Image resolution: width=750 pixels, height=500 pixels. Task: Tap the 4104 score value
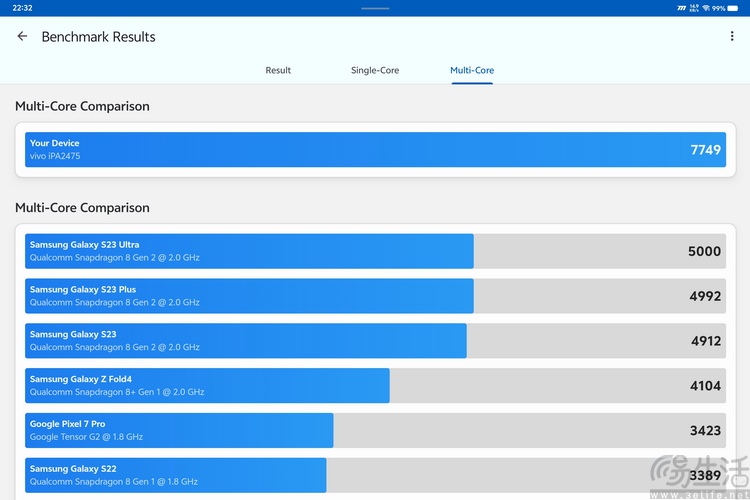(x=706, y=386)
